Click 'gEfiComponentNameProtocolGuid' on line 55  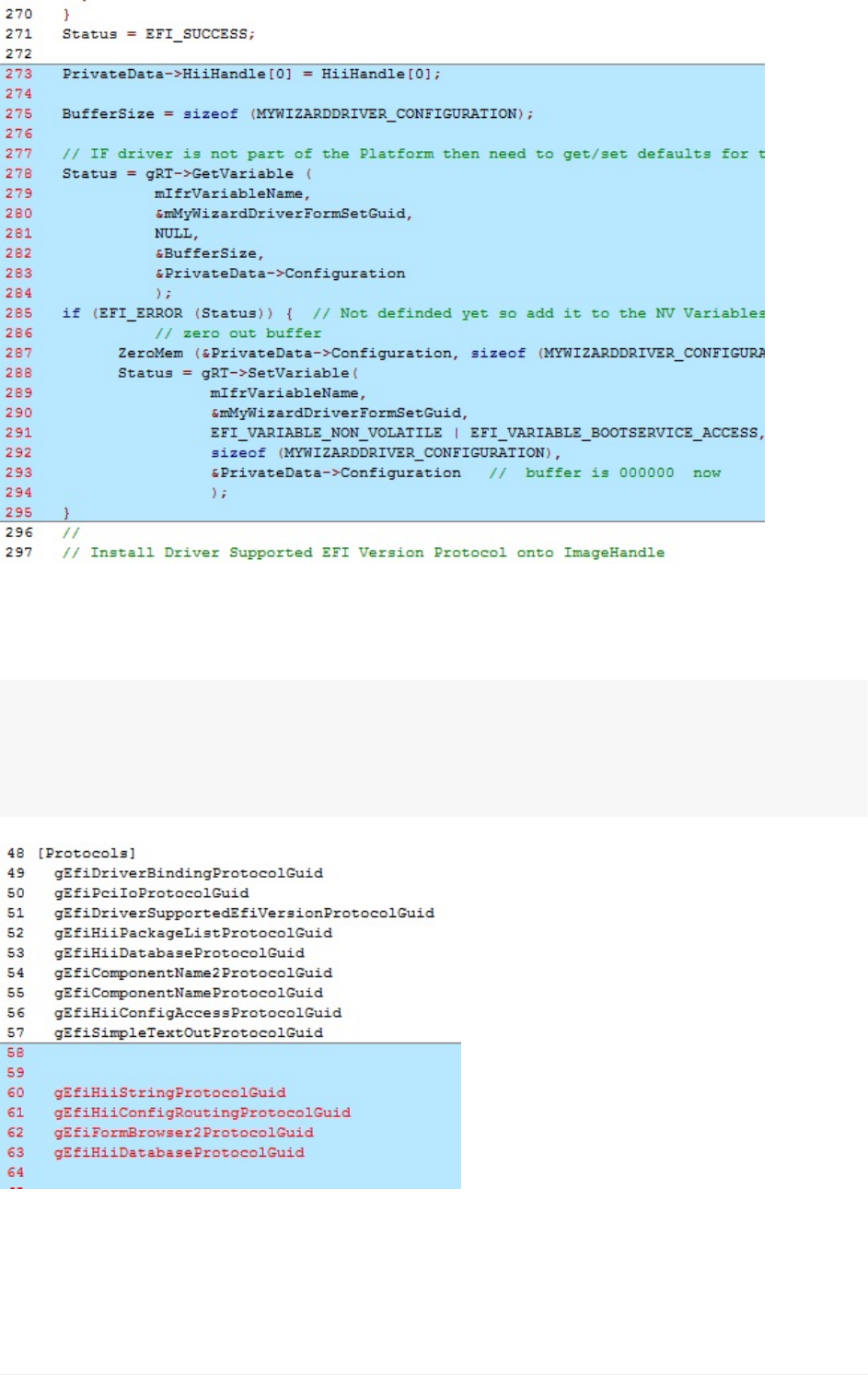[x=189, y=993]
